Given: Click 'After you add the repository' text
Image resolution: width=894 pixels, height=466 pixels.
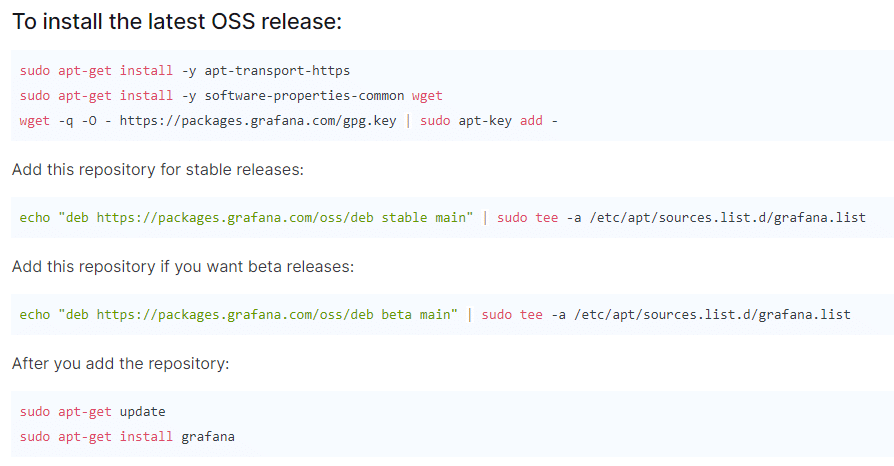Looking at the screenshot, I should pos(120,364).
